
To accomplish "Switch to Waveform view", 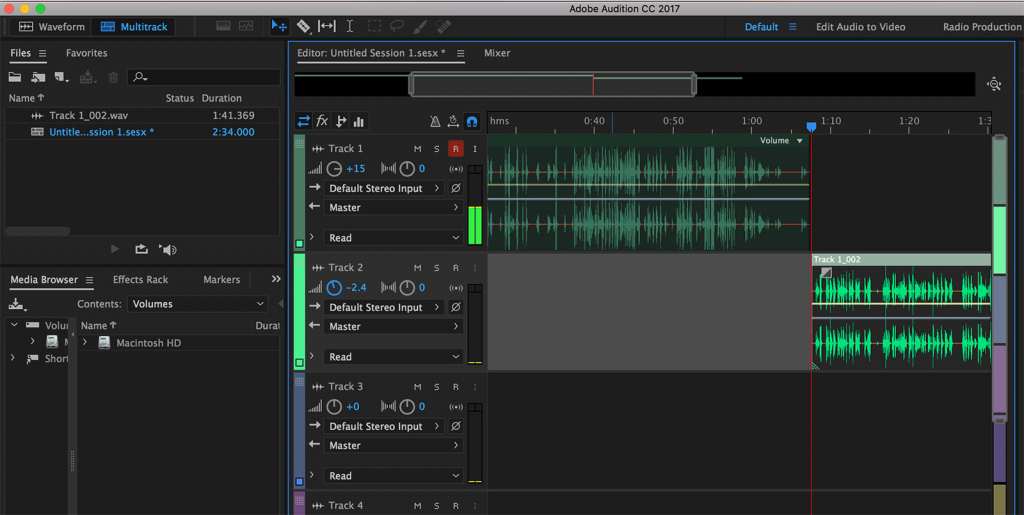I will [50, 27].
